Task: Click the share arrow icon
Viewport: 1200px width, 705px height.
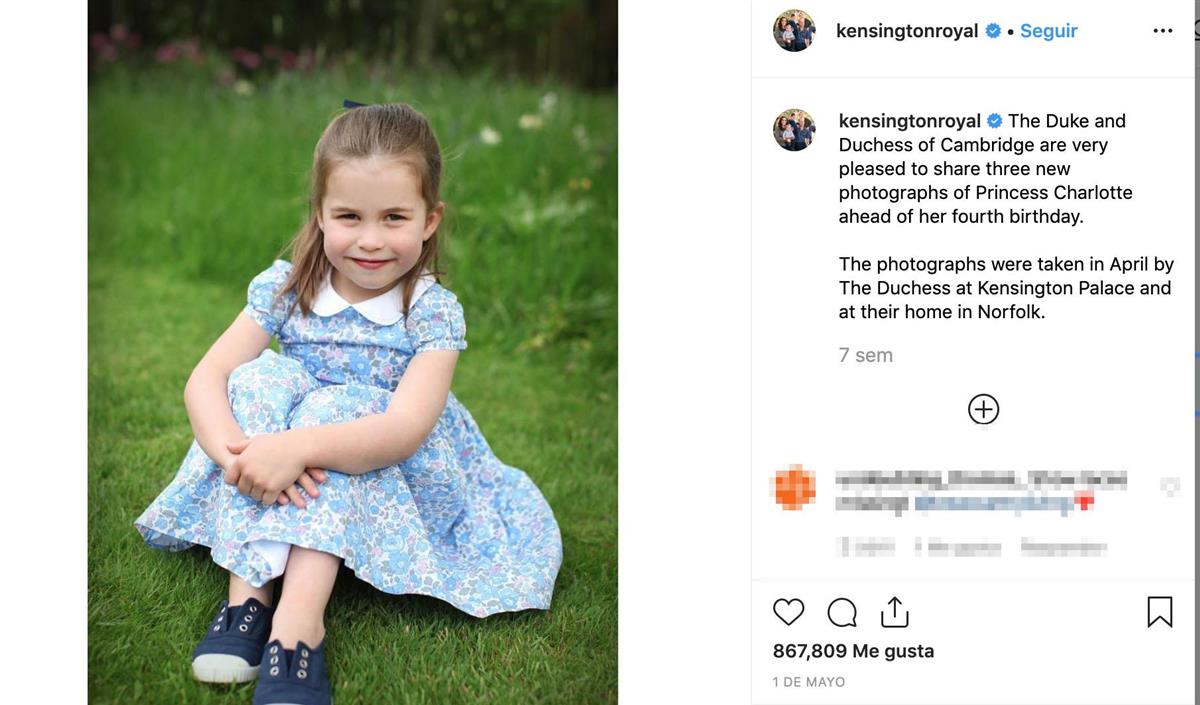Action: (894, 611)
